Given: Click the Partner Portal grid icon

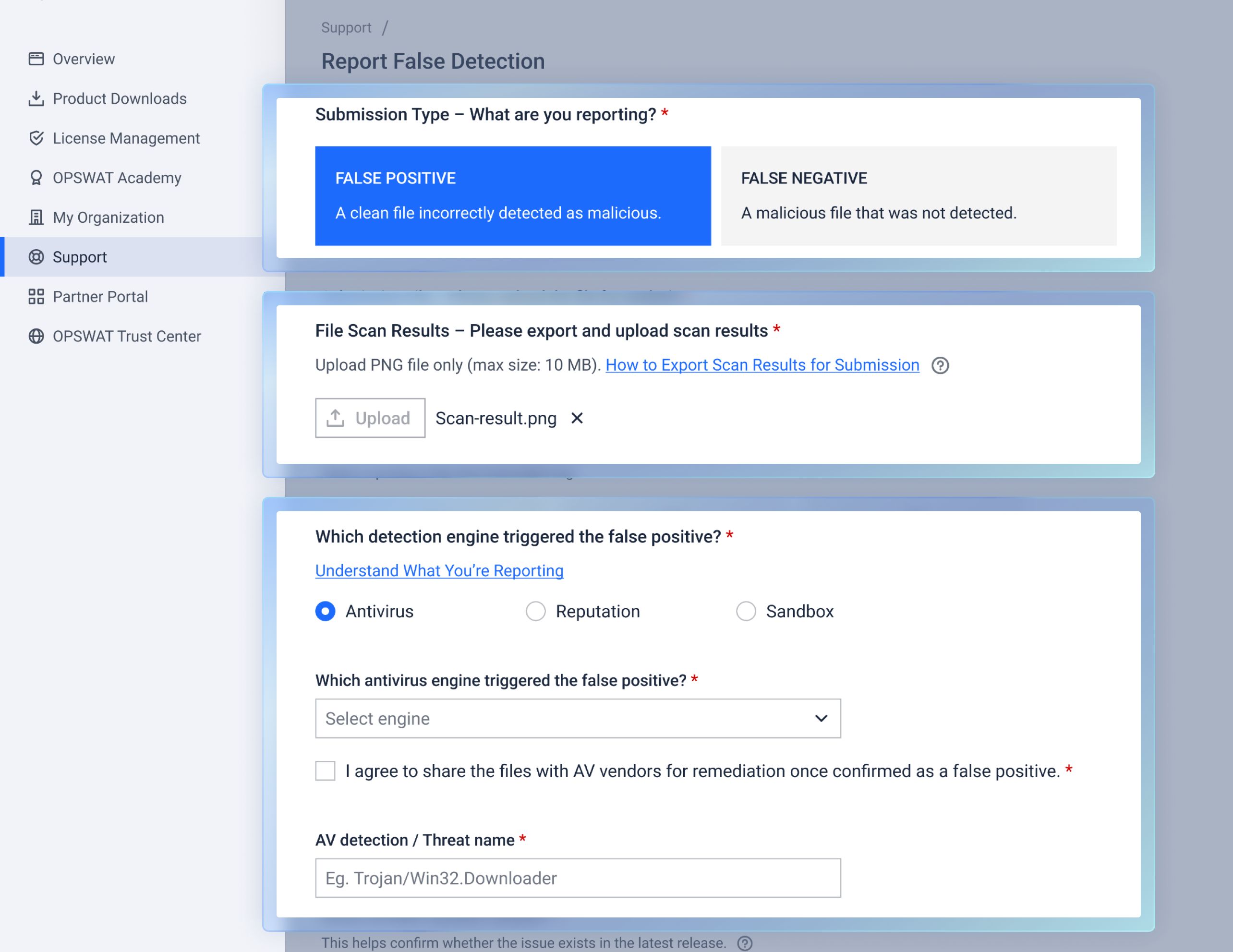Looking at the screenshot, I should click(x=36, y=296).
